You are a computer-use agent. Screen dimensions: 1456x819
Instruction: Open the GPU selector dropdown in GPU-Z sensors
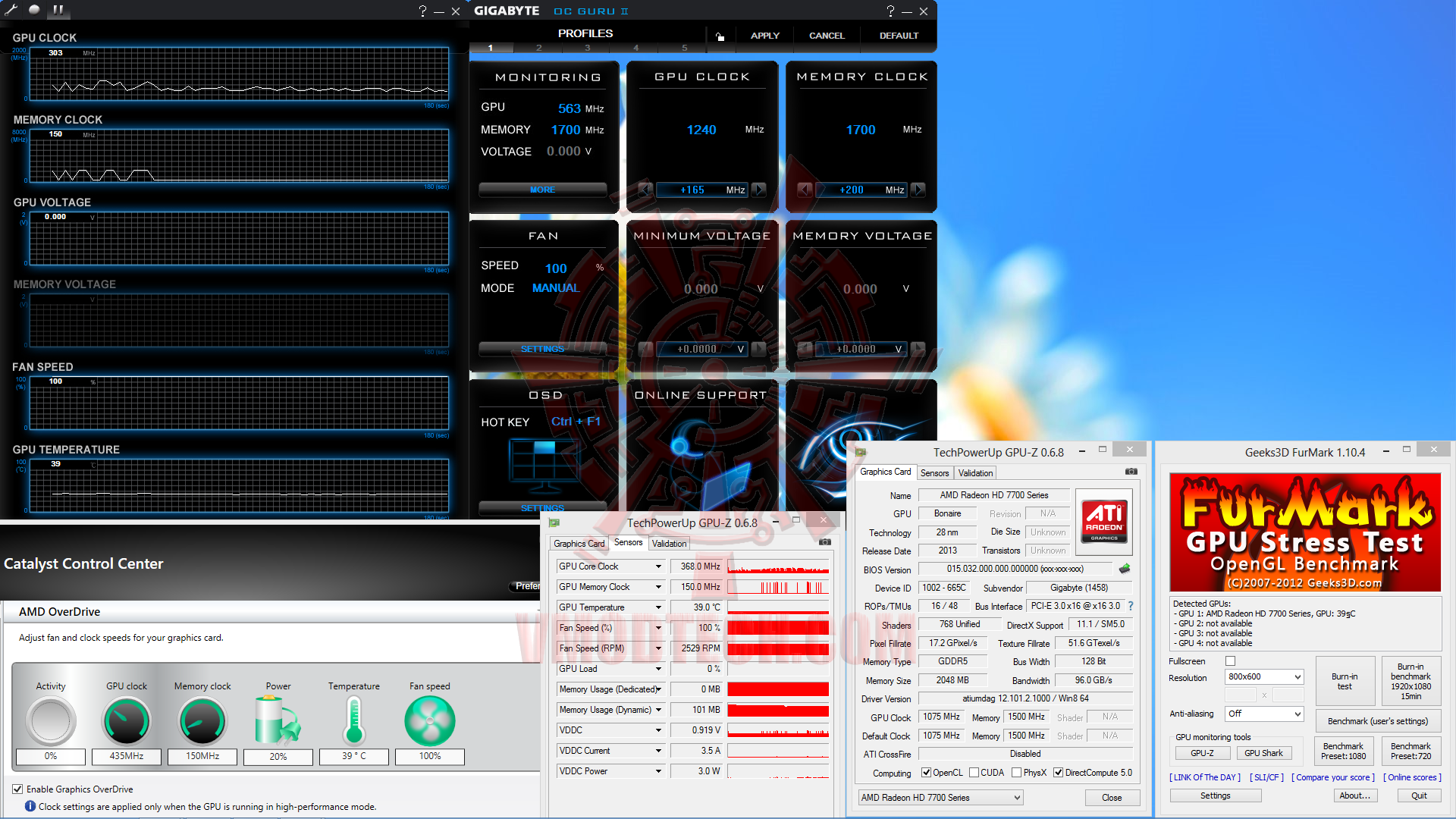[x=940, y=797]
